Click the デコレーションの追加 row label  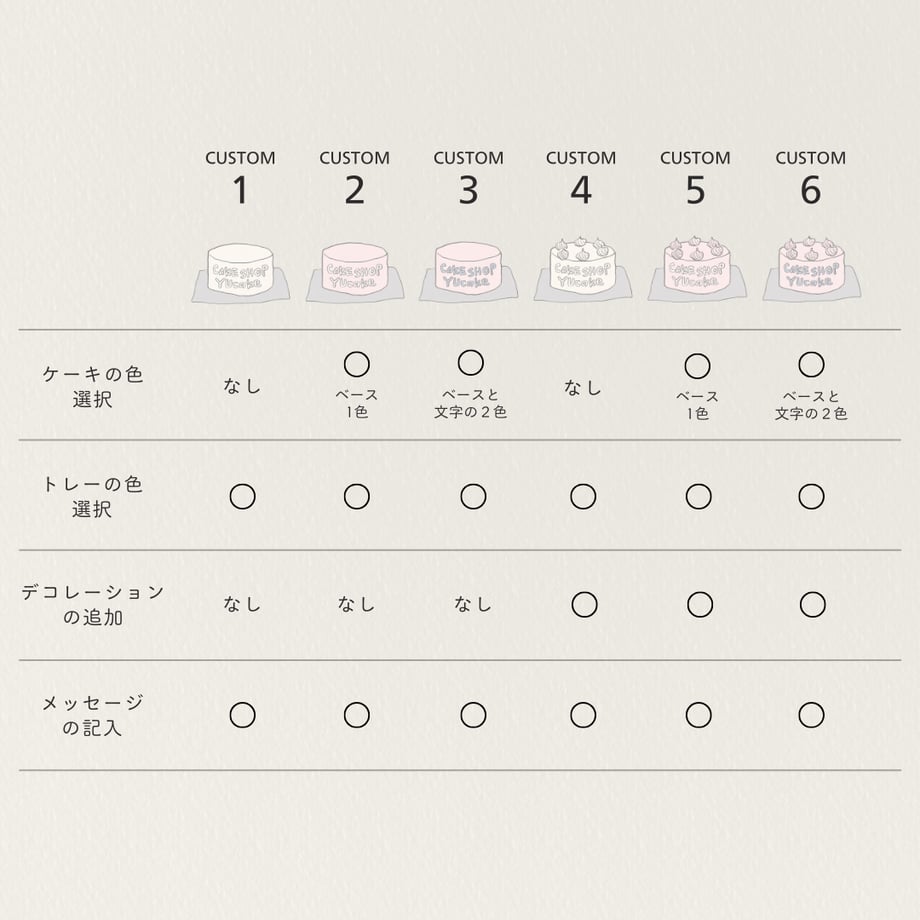[x=93, y=605]
